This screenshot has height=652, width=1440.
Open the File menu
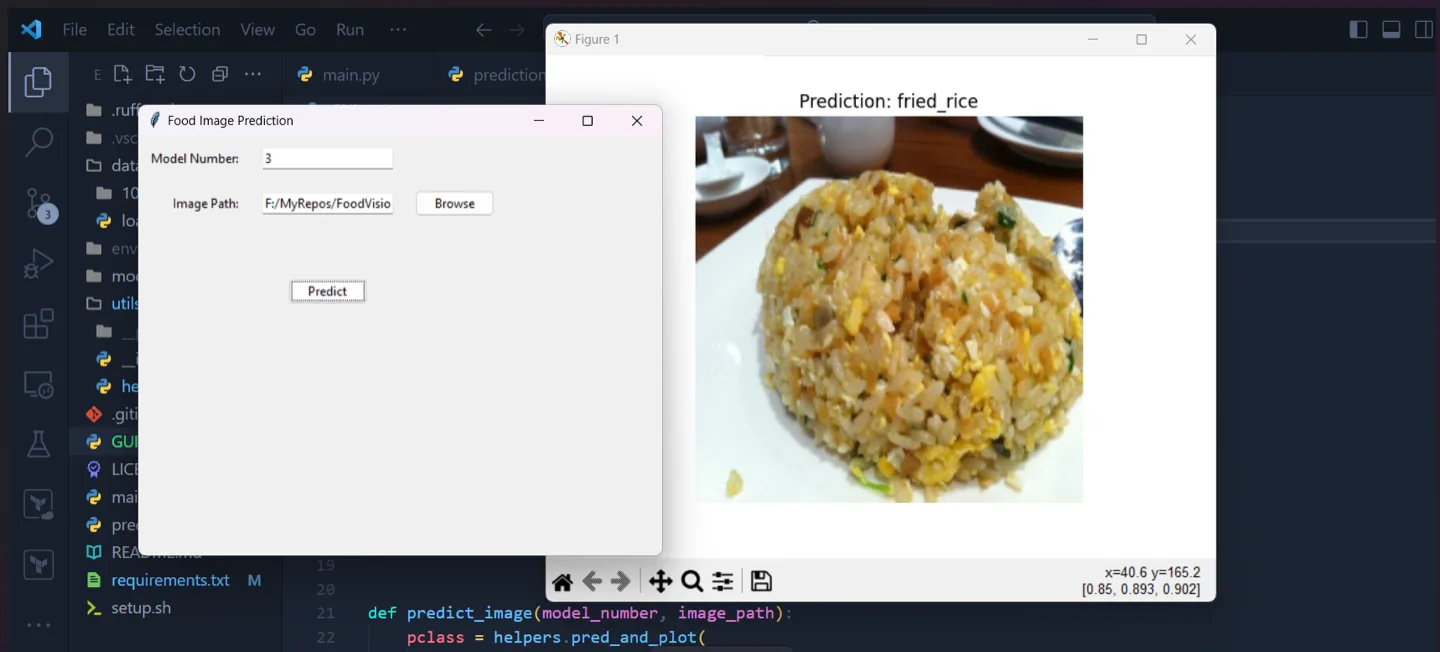click(75, 30)
